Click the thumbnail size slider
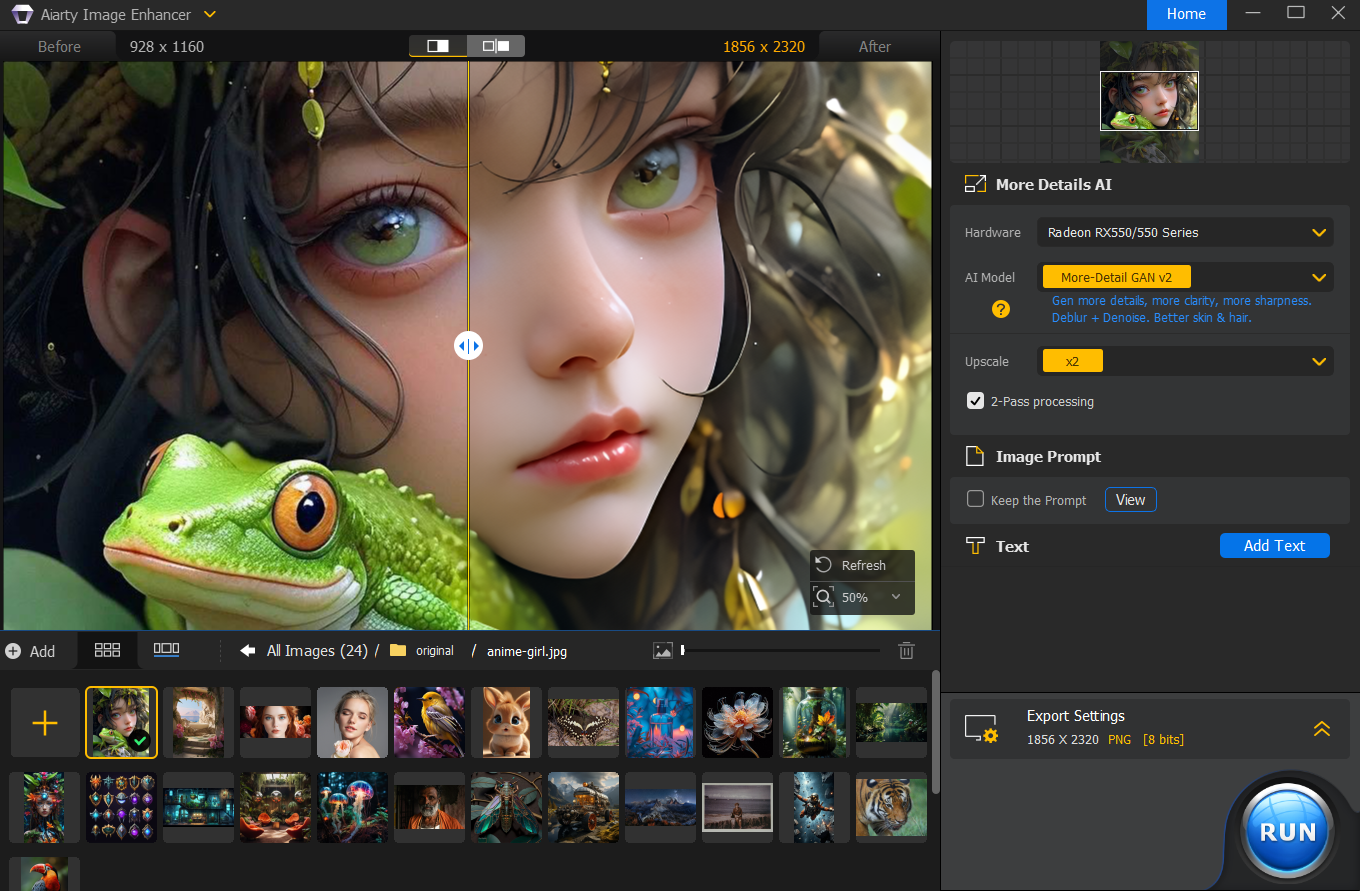The width and height of the screenshot is (1360, 891). [780, 650]
